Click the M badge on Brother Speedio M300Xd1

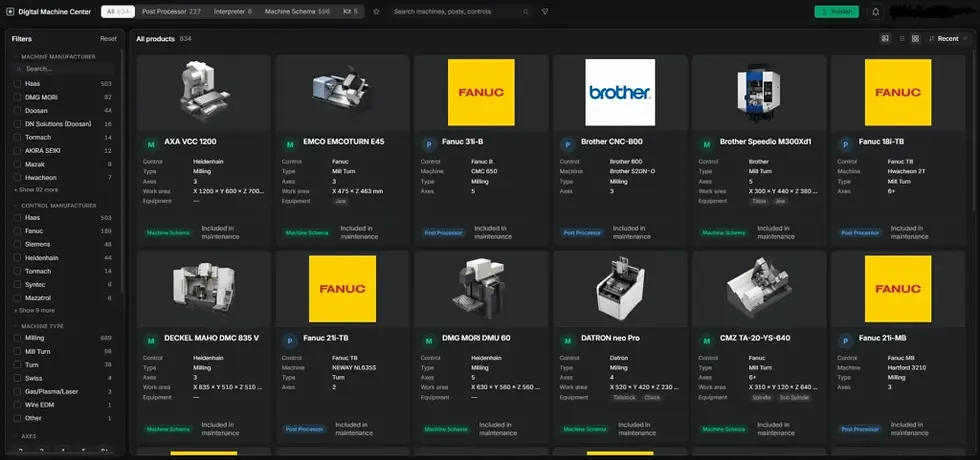pos(706,144)
